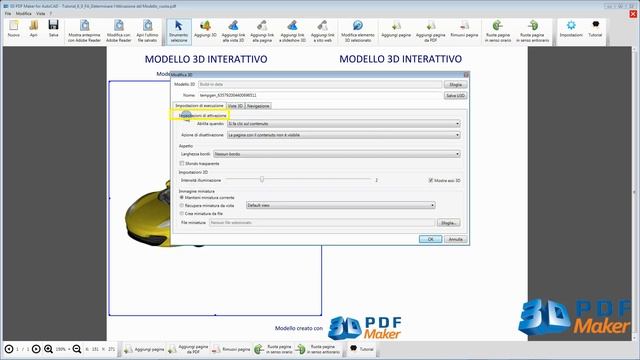Open the Vista menu
Image resolution: width=640 pixels, height=360 pixels.
tap(40, 13)
